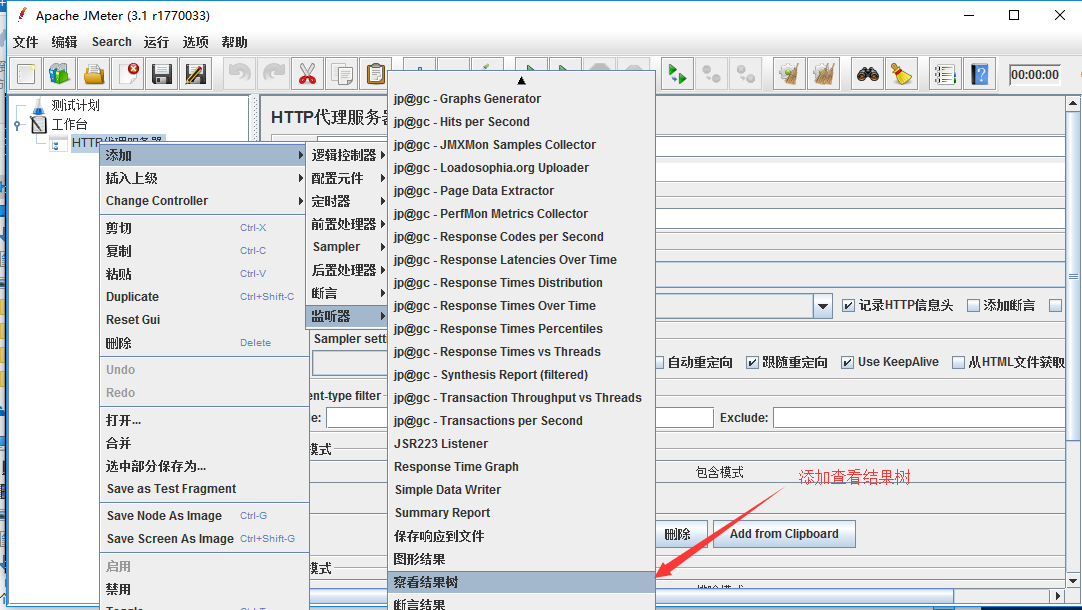Expand or collapse the 工作台 tree handle

click(x=17, y=125)
